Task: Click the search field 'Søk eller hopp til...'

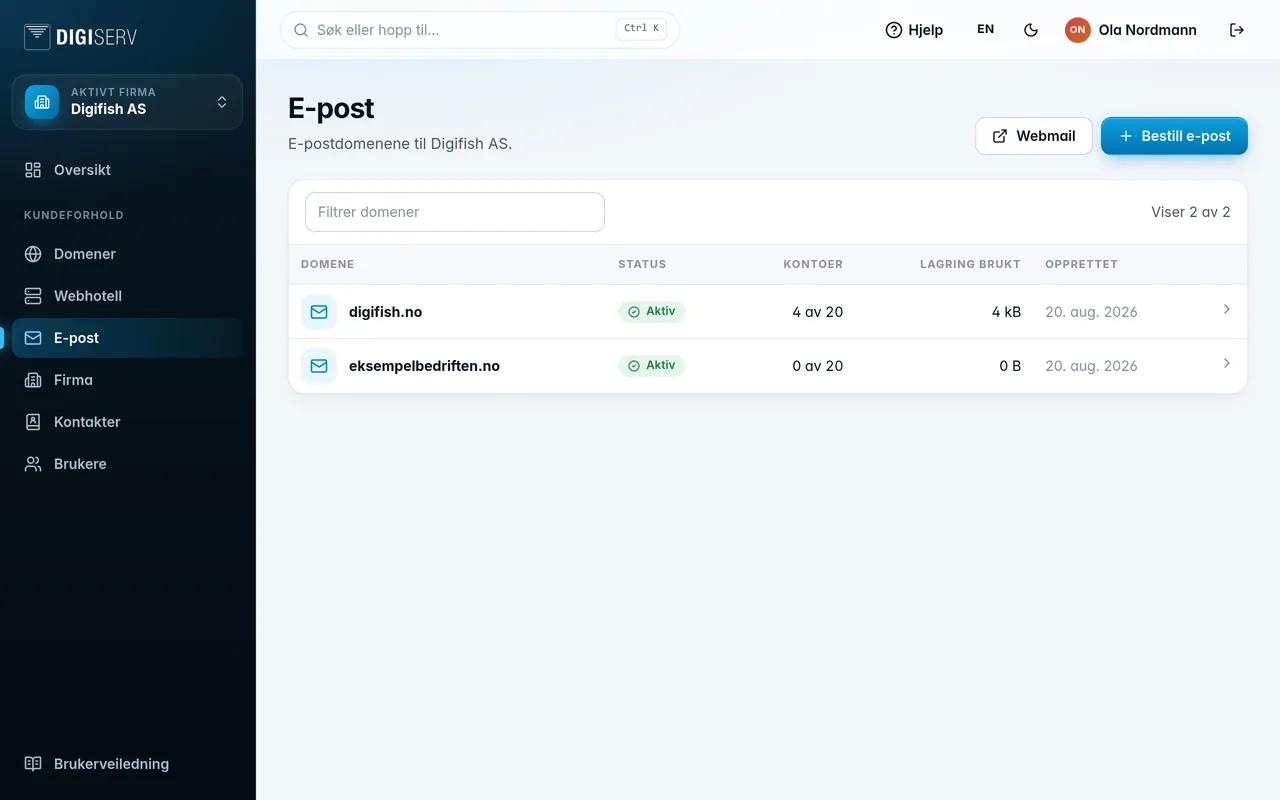Action: click(480, 30)
